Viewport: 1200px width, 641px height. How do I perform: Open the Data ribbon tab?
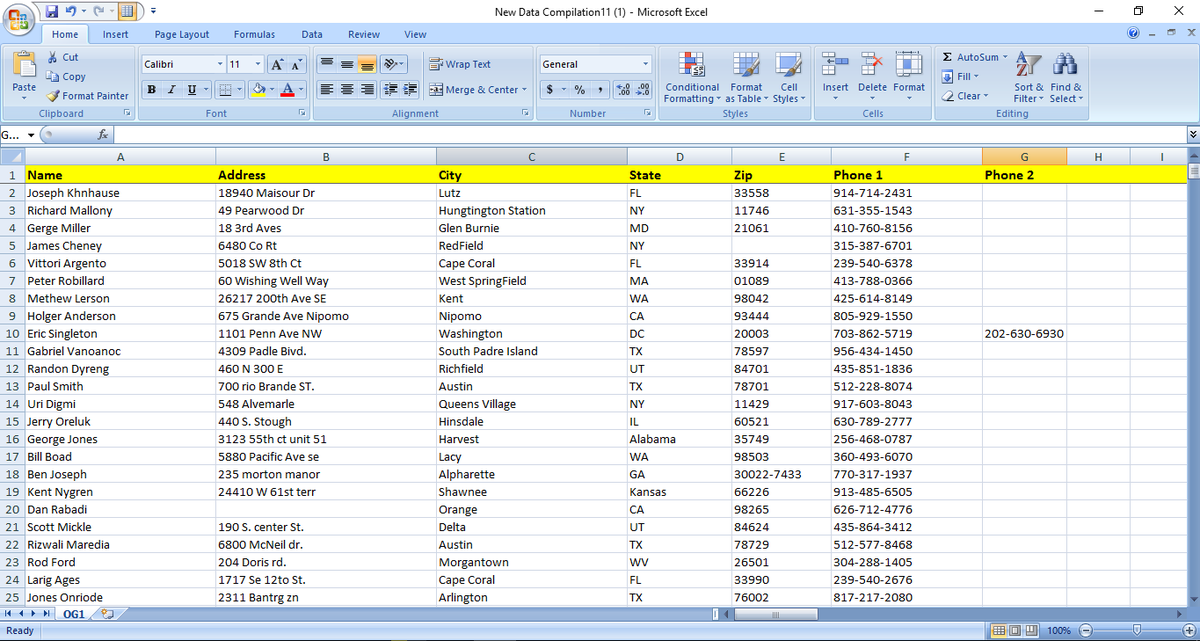click(312, 34)
